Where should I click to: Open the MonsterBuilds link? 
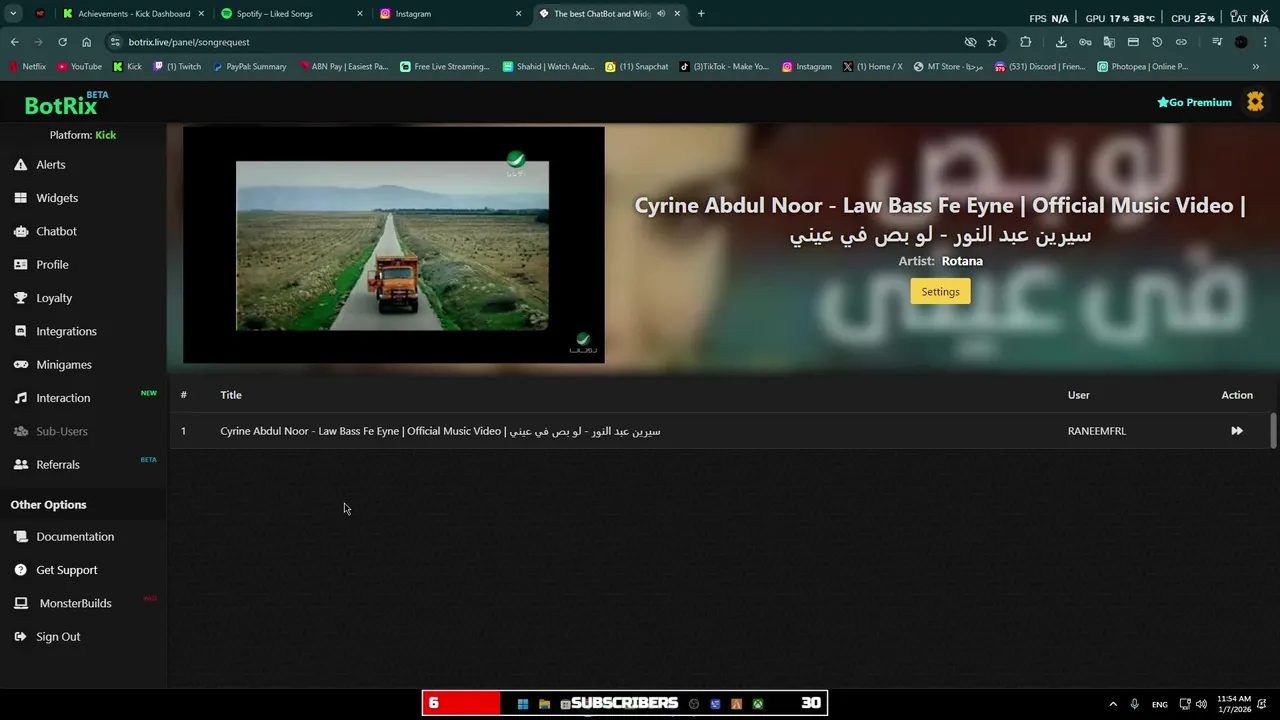coord(75,603)
